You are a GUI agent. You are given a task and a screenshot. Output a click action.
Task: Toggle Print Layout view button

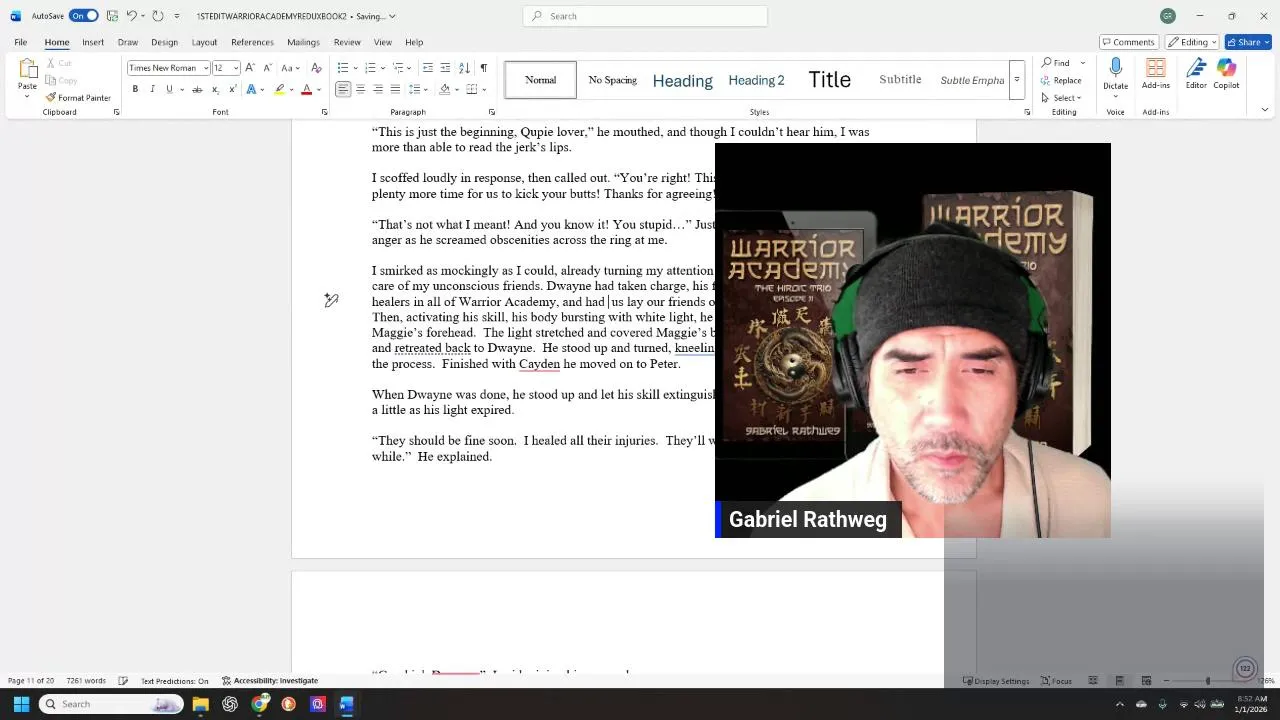click(x=1119, y=681)
